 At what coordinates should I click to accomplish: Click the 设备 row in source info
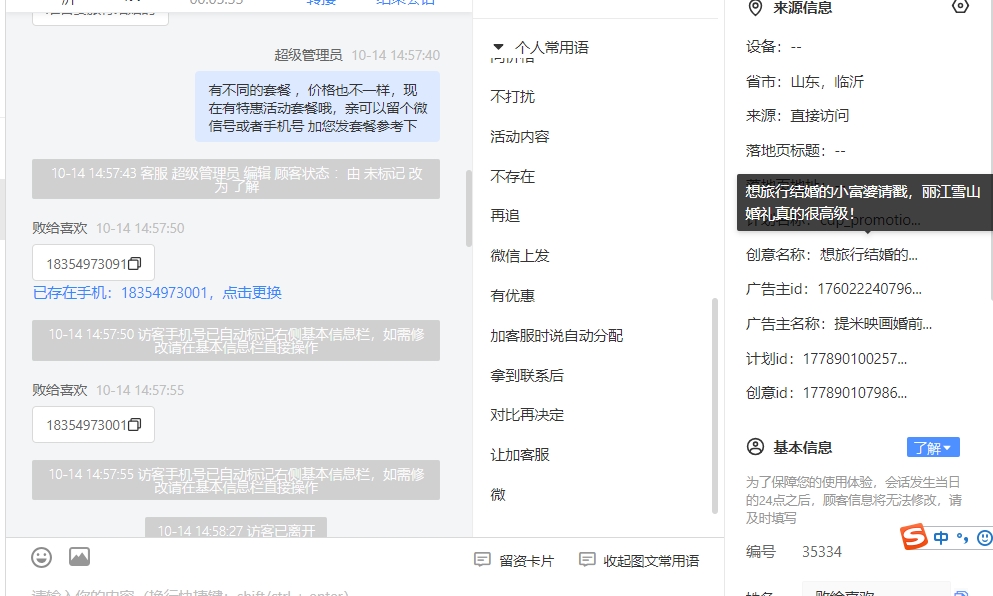(774, 46)
